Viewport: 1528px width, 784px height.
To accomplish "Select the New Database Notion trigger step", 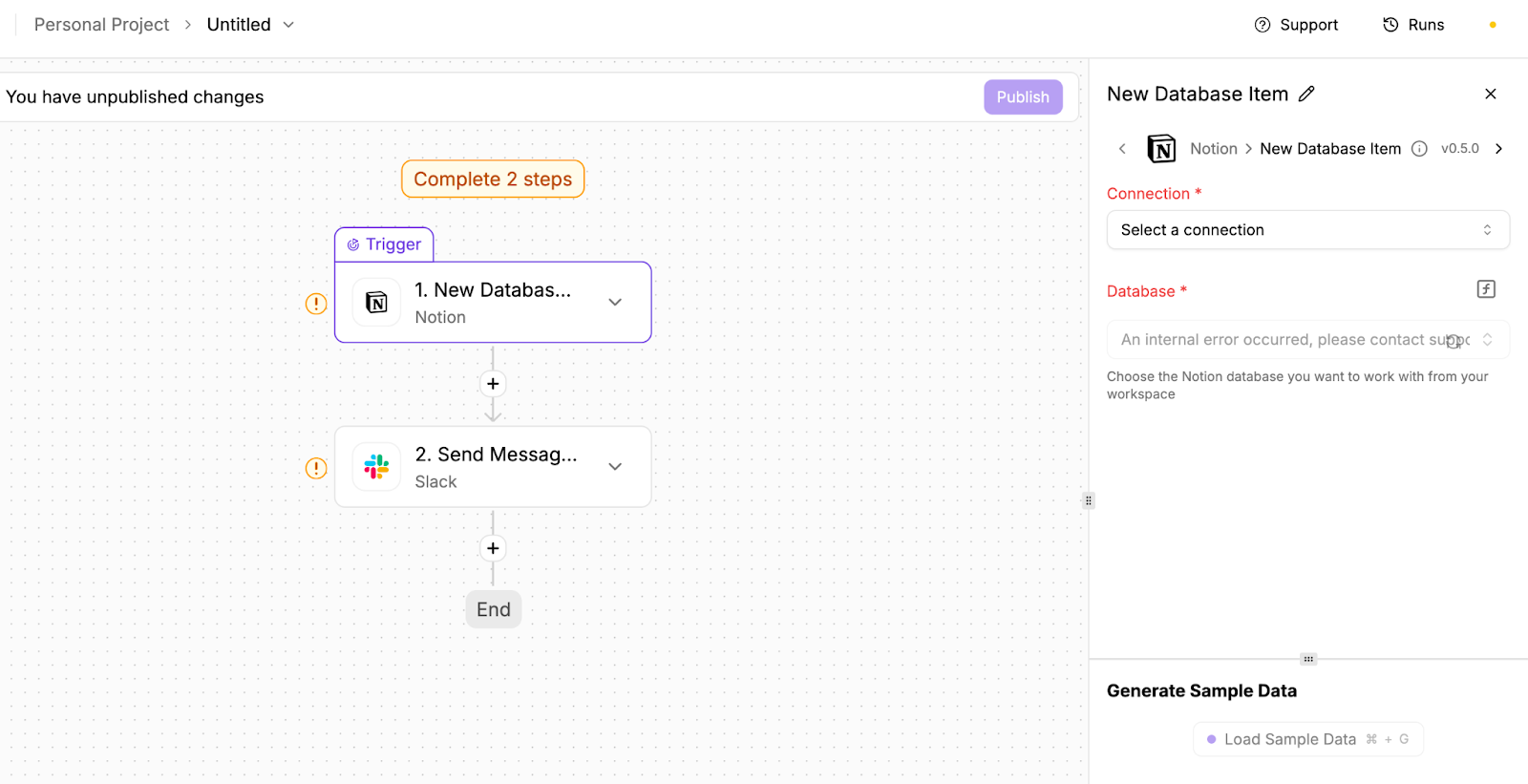I will click(493, 302).
